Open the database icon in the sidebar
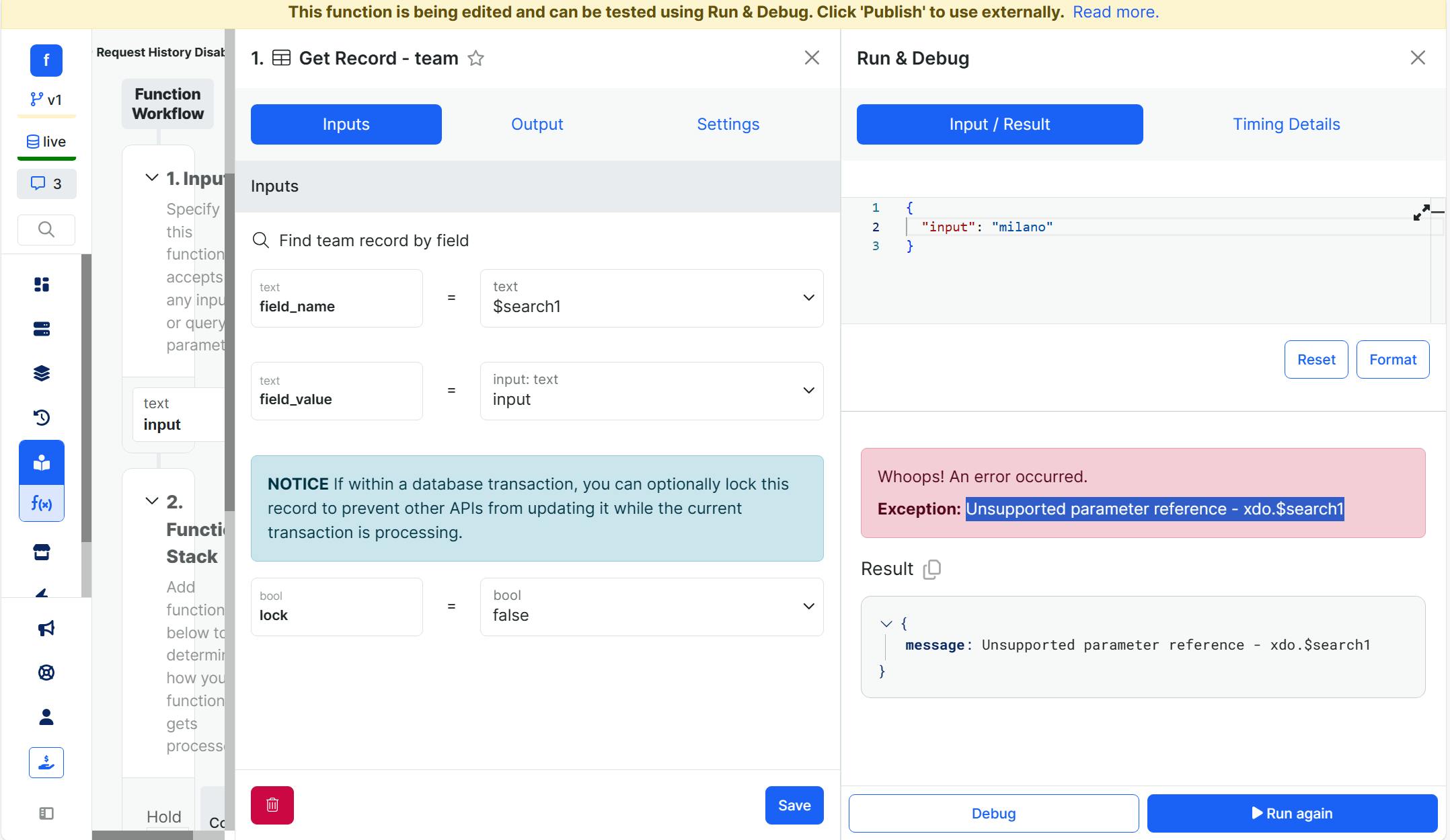The image size is (1450, 840). pos(42,329)
